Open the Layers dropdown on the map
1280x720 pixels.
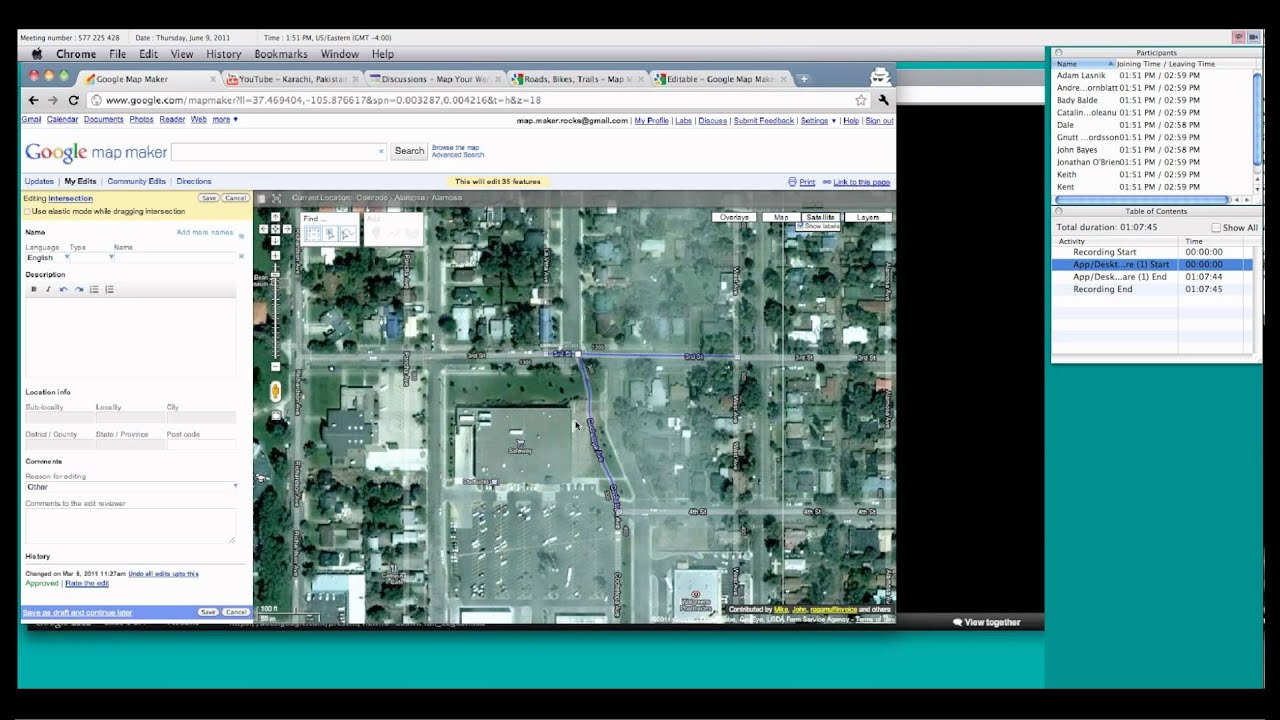pos(868,217)
